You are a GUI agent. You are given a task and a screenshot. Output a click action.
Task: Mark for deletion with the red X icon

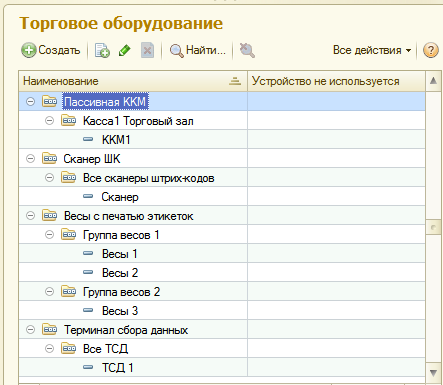coord(147,51)
